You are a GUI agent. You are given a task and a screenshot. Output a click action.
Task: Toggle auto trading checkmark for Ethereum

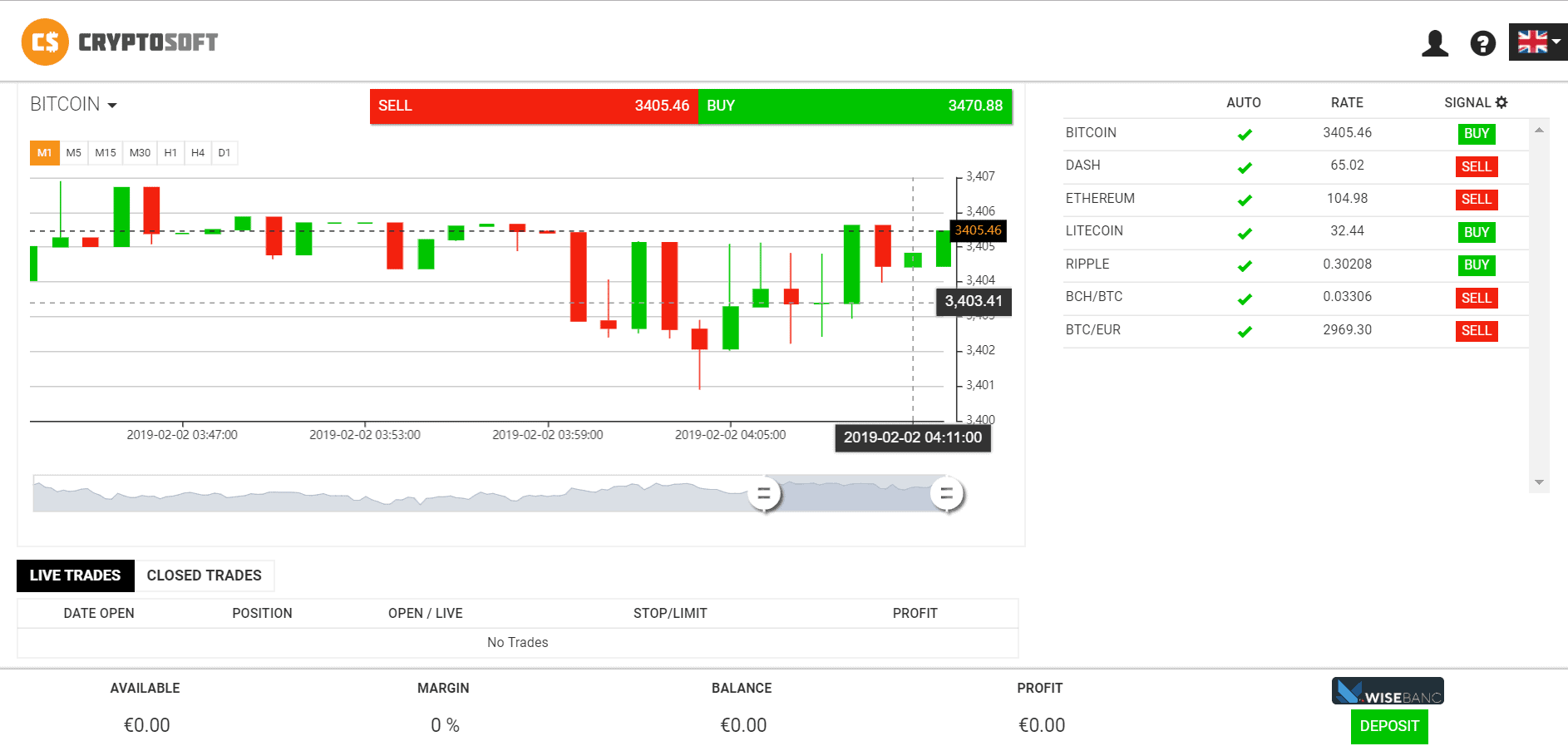pos(1245,200)
